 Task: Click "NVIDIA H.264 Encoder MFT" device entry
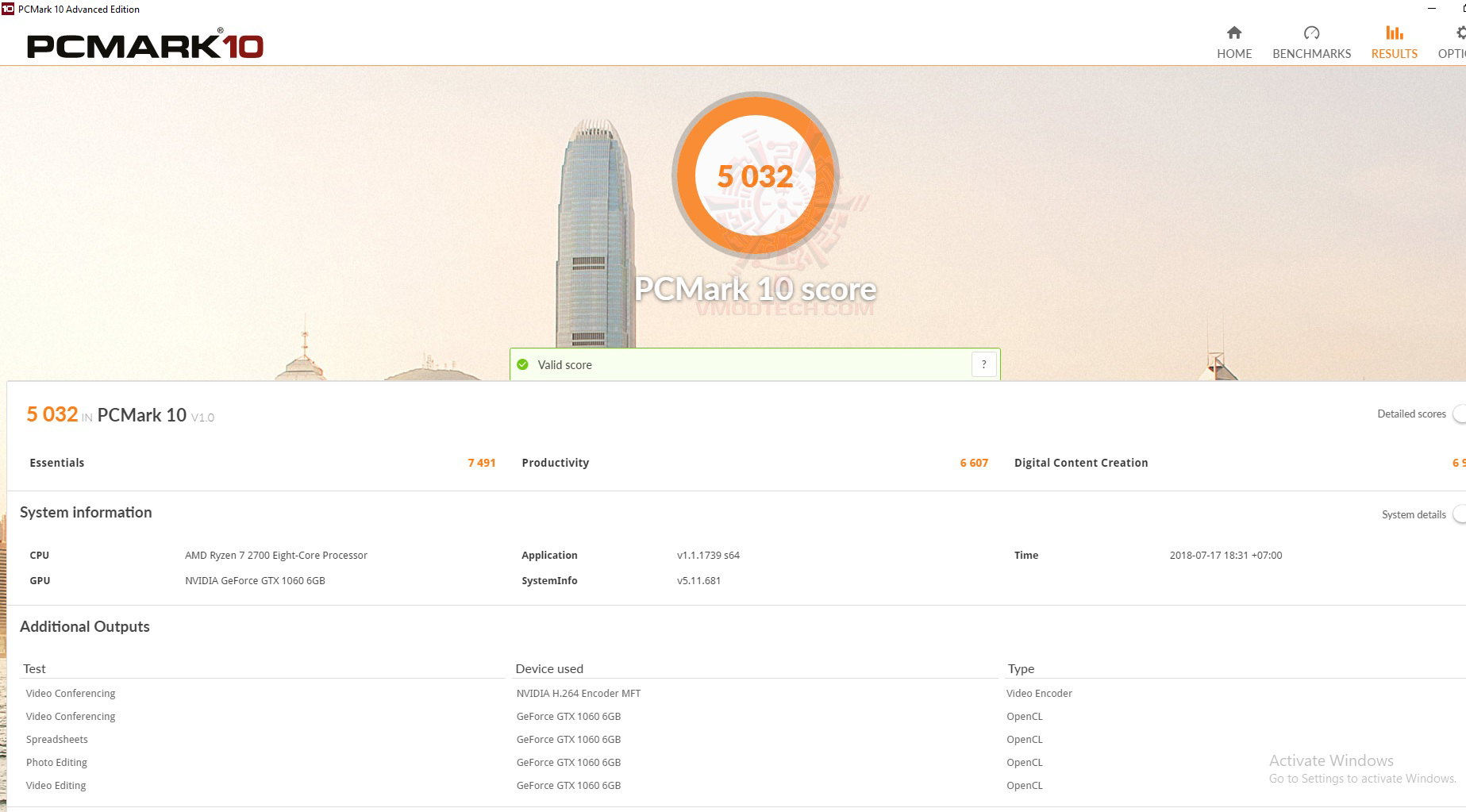579,694
